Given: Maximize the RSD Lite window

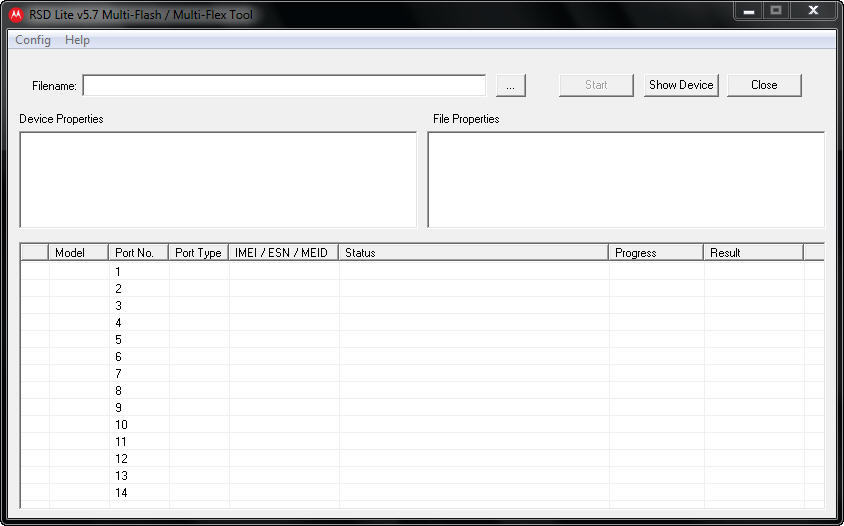Looking at the screenshot, I should pos(776,10).
